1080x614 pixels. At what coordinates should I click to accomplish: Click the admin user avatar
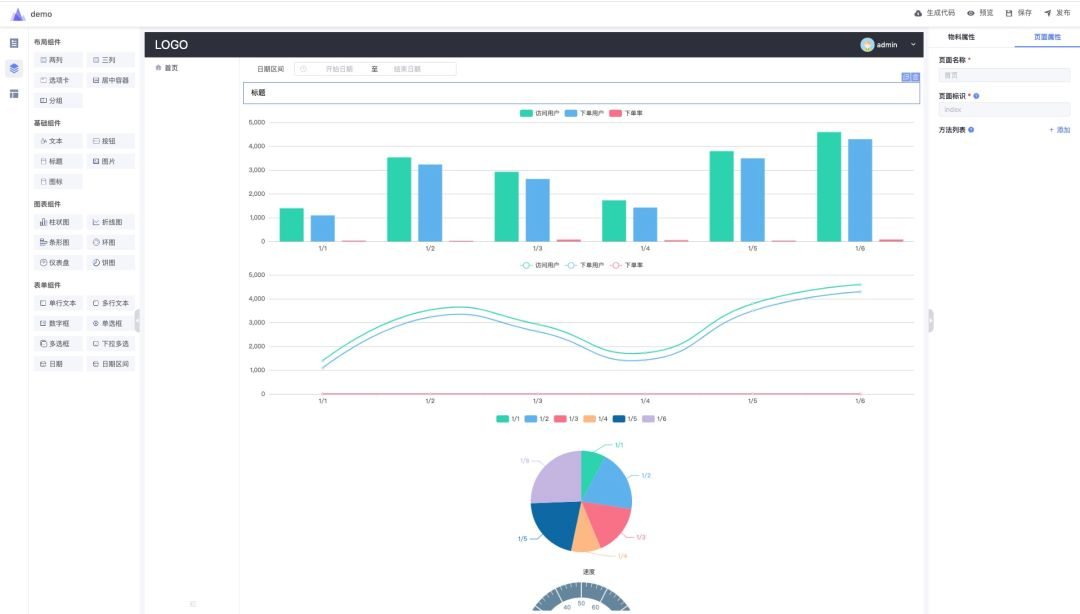pyautogui.click(x=867, y=45)
